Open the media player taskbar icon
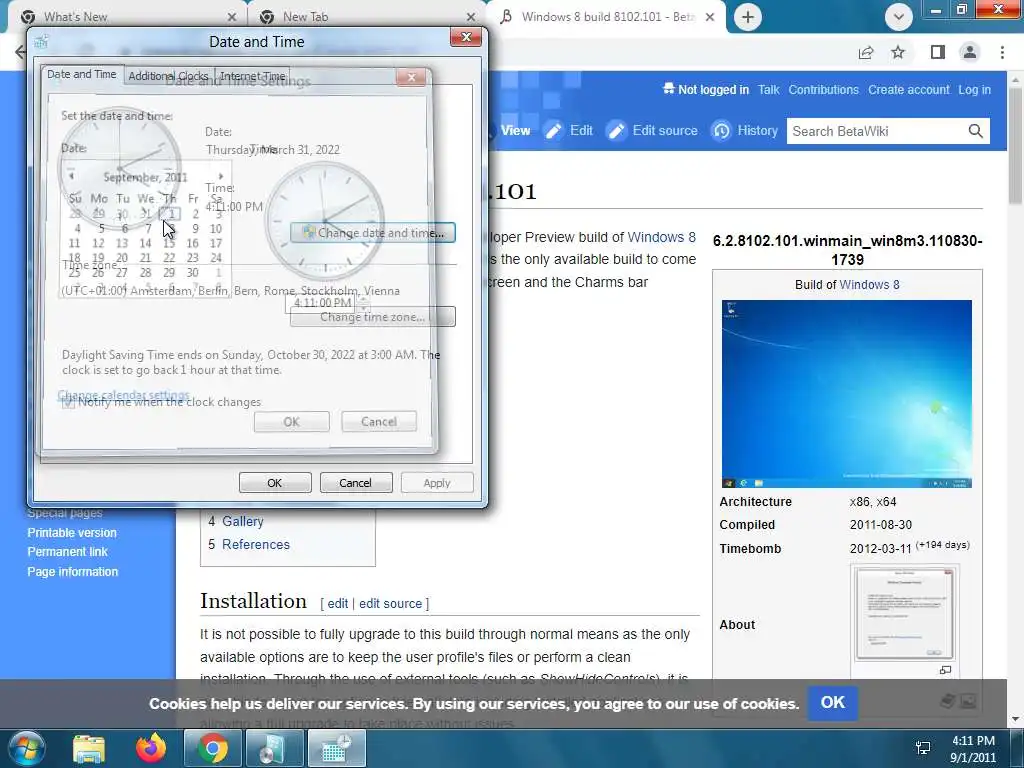Image resolution: width=1024 pixels, height=768 pixels. click(x=273, y=748)
